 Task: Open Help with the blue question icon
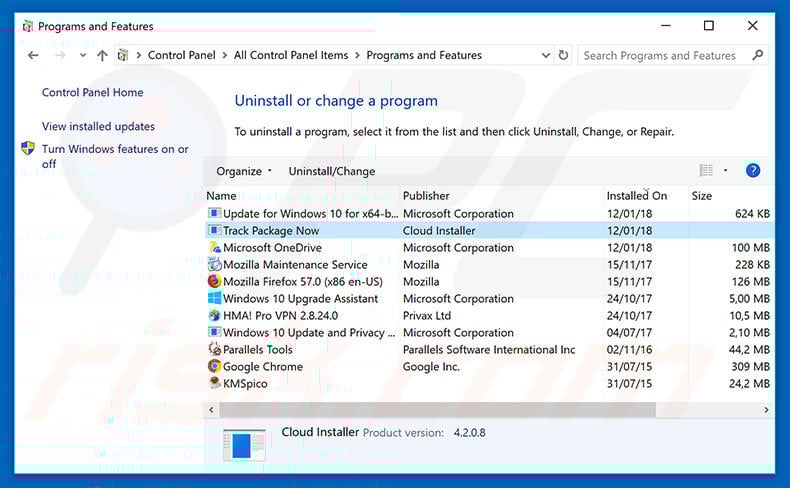(753, 171)
